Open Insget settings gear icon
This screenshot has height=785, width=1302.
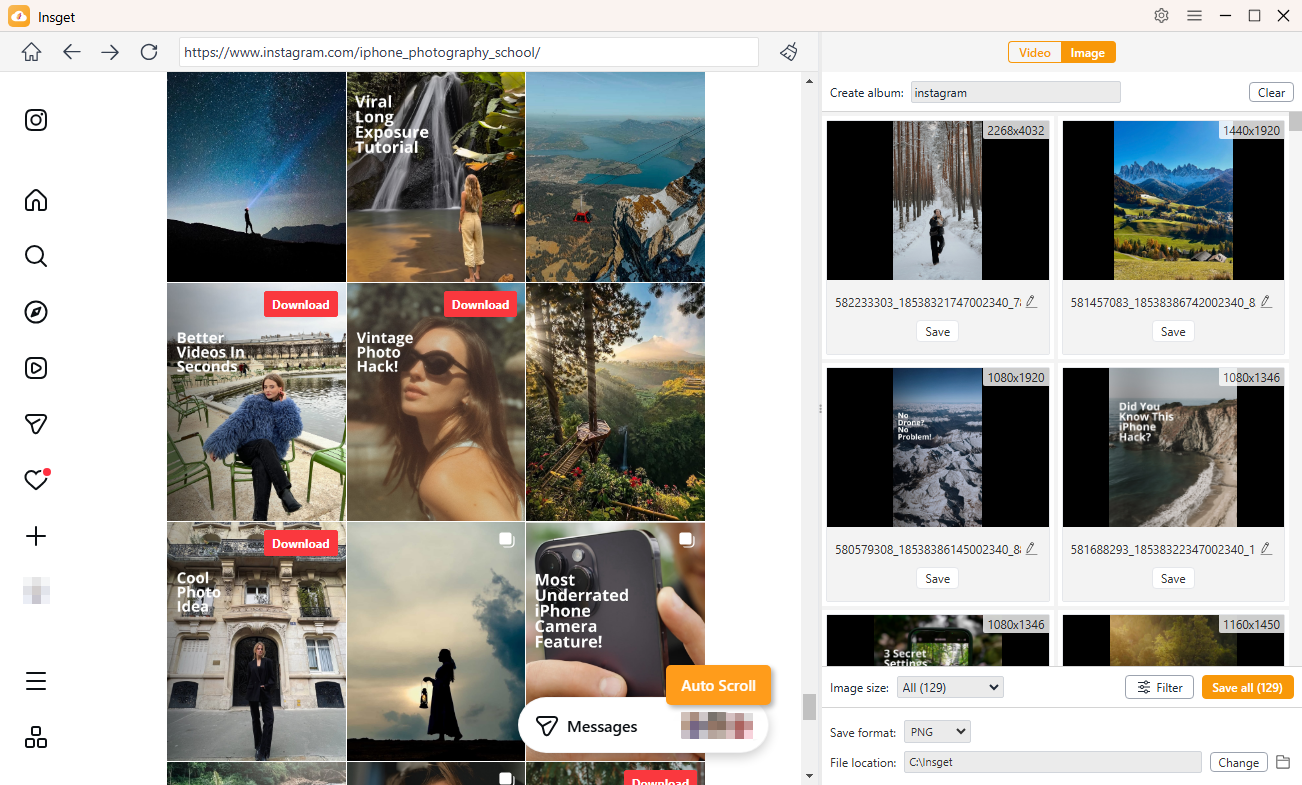[1161, 16]
